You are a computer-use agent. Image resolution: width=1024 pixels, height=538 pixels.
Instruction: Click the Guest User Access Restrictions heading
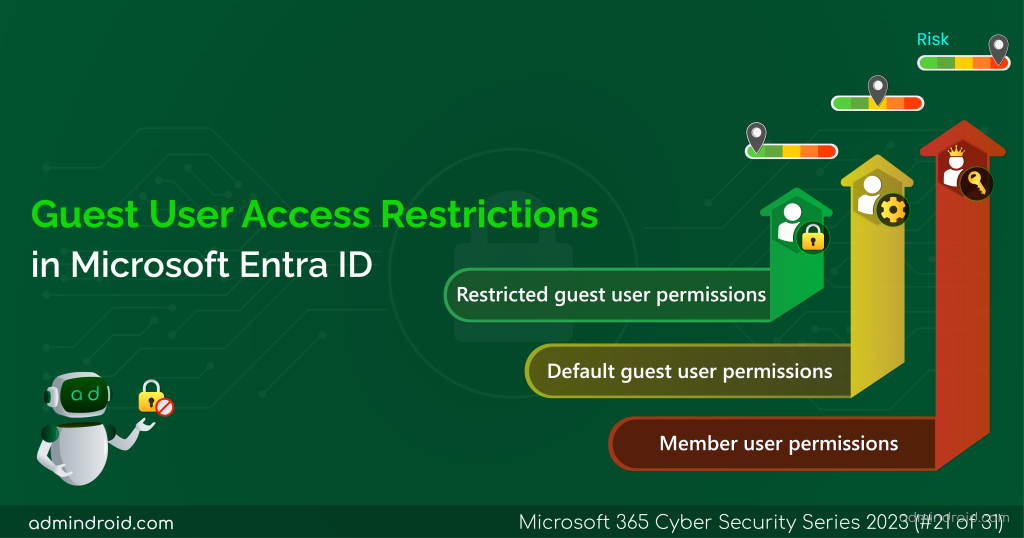pyautogui.click(x=315, y=214)
